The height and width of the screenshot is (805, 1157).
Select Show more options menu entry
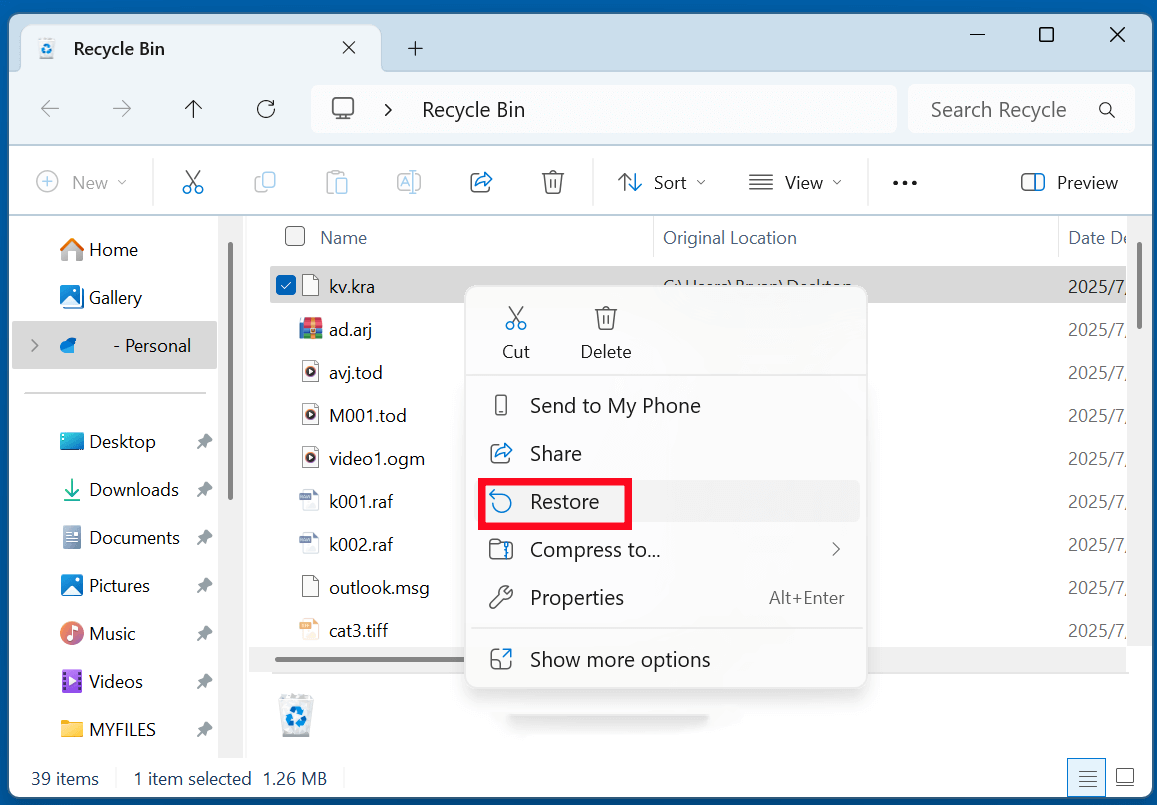[x=620, y=660]
